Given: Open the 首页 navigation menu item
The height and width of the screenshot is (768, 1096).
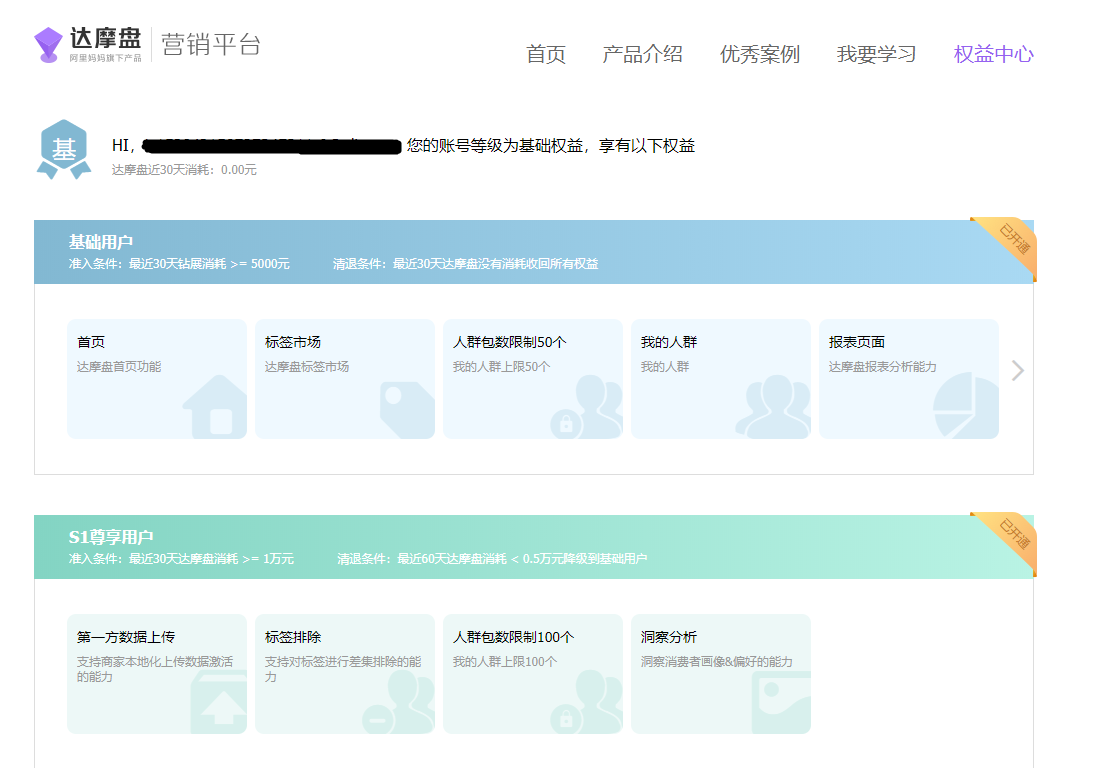Looking at the screenshot, I should 546,54.
